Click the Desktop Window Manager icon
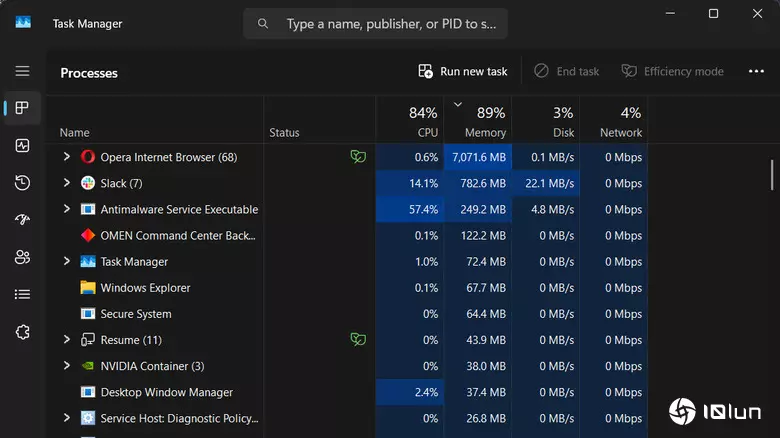Image resolution: width=780 pixels, height=438 pixels. [x=88, y=392]
